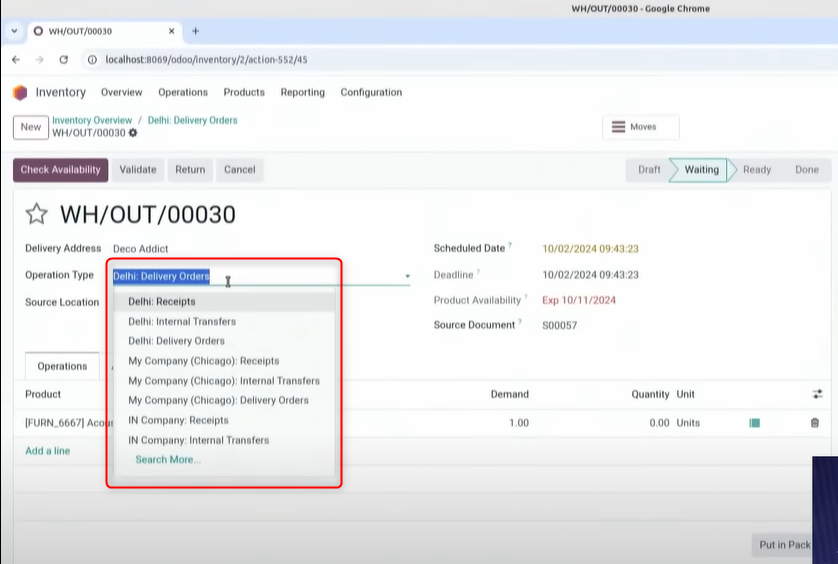Select IN Company: Receipts option
Viewport: 838px width, 564px height.
coord(224,420)
